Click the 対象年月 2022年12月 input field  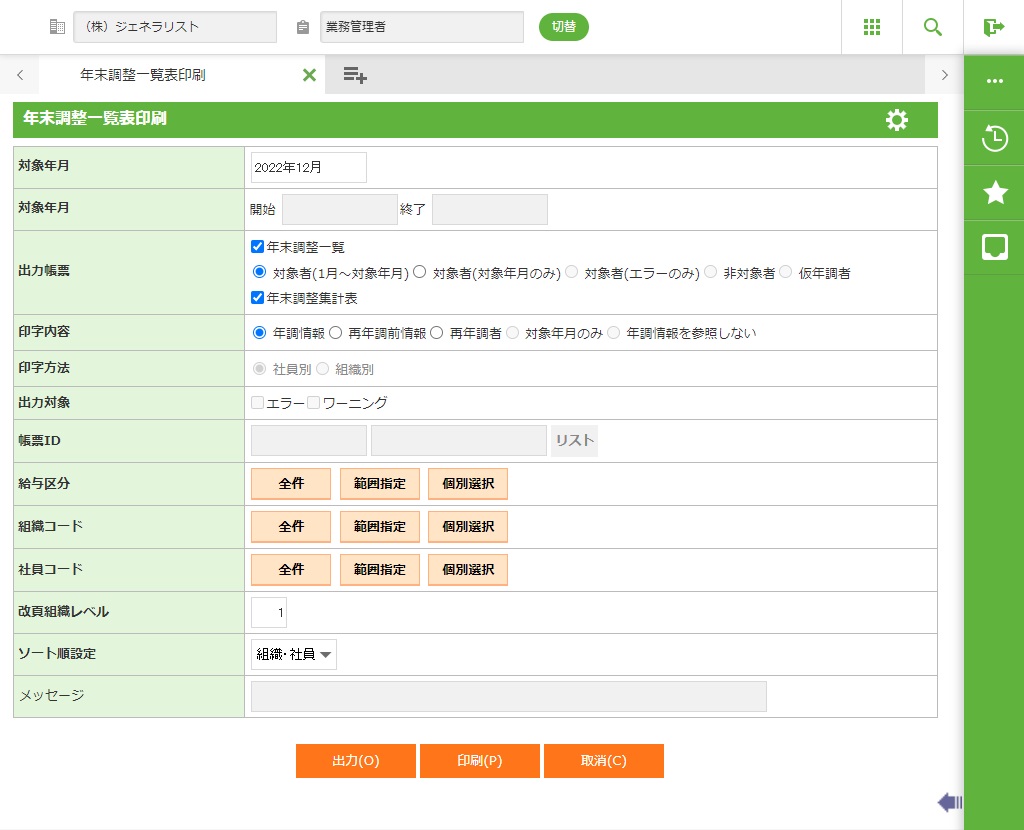(308, 168)
